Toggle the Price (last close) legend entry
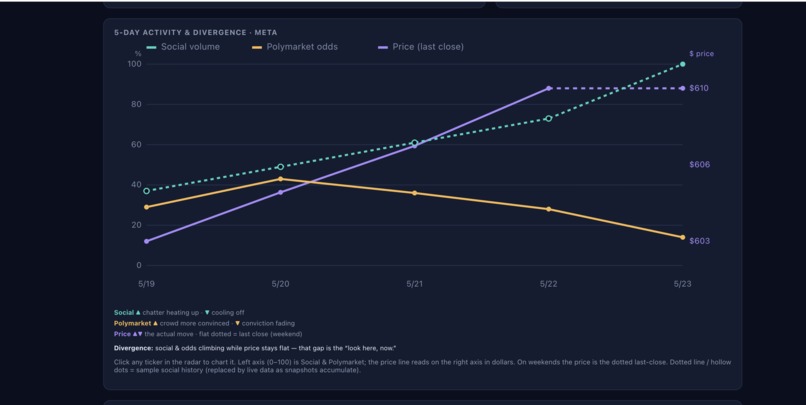The image size is (806, 405). (x=420, y=47)
